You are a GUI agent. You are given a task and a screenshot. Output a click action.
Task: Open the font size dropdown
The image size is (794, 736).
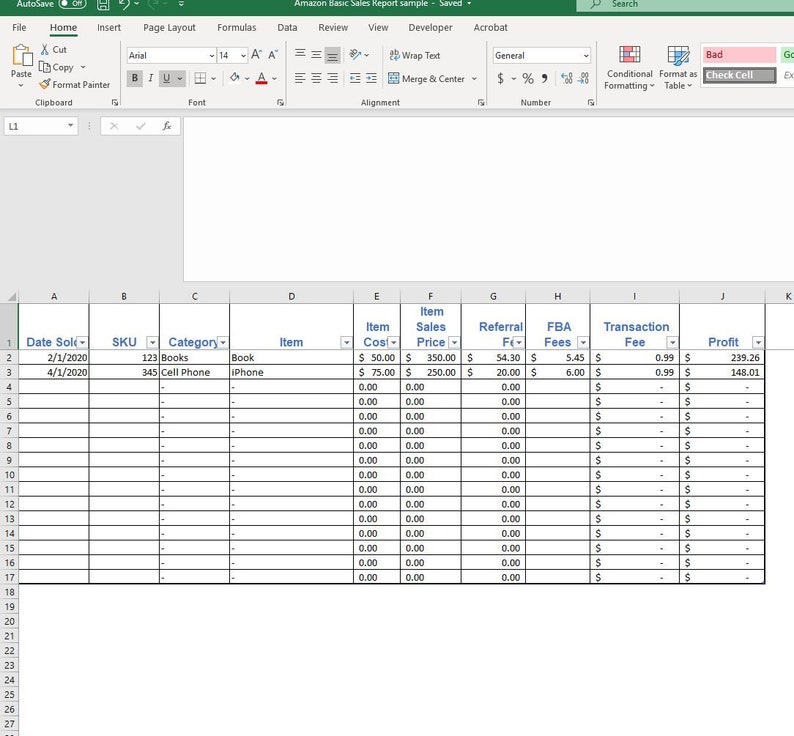(x=244, y=56)
